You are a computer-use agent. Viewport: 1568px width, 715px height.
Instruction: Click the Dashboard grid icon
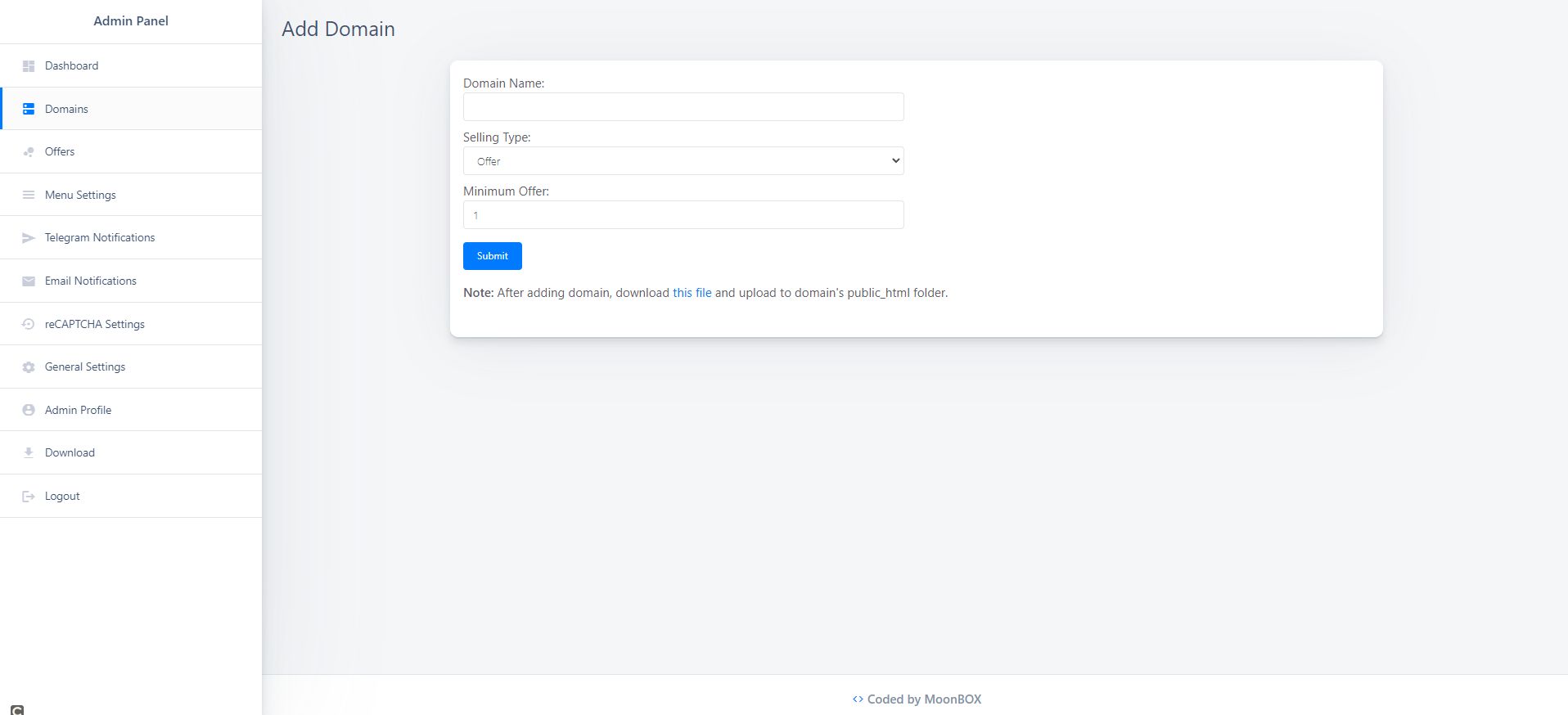click(29, 66)
